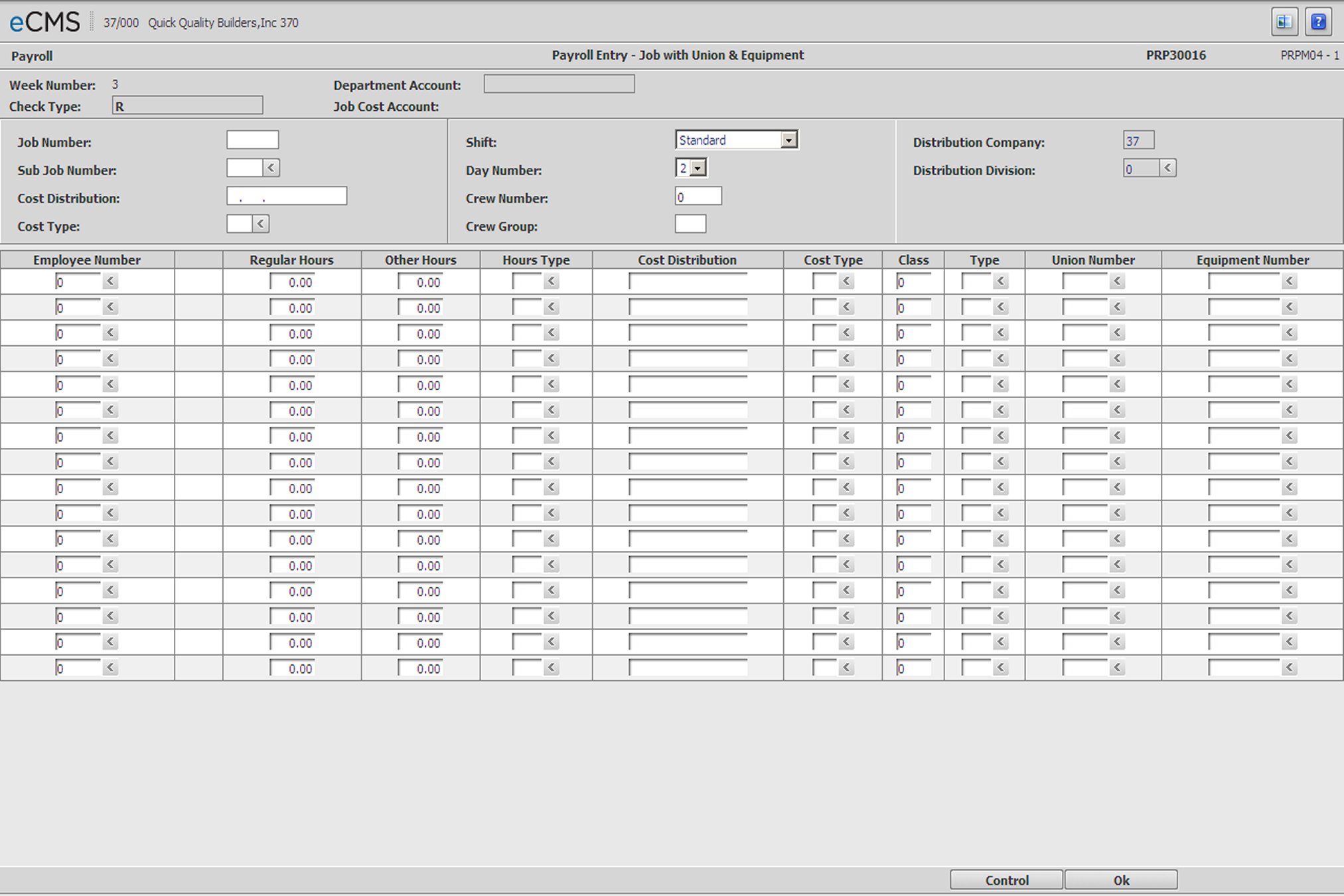Image resolution: width=1344 pixels, height=896 pixels.
Task: Click the PRP30016 program code
Action: click(1175, 56)
